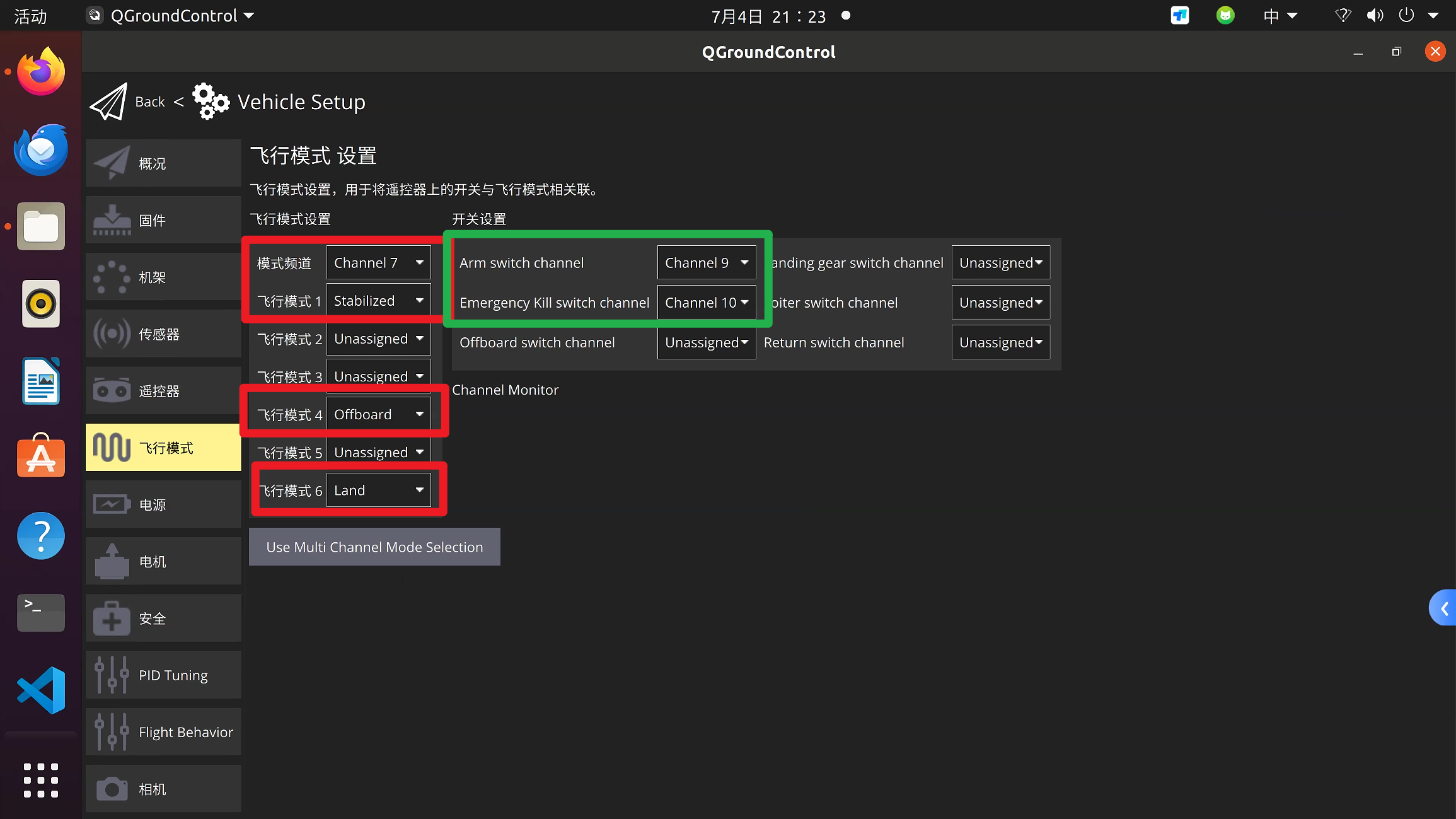Switch to the PID Tuning tab
Viewport: 1456px width, 819px height.
click(163, 675)
